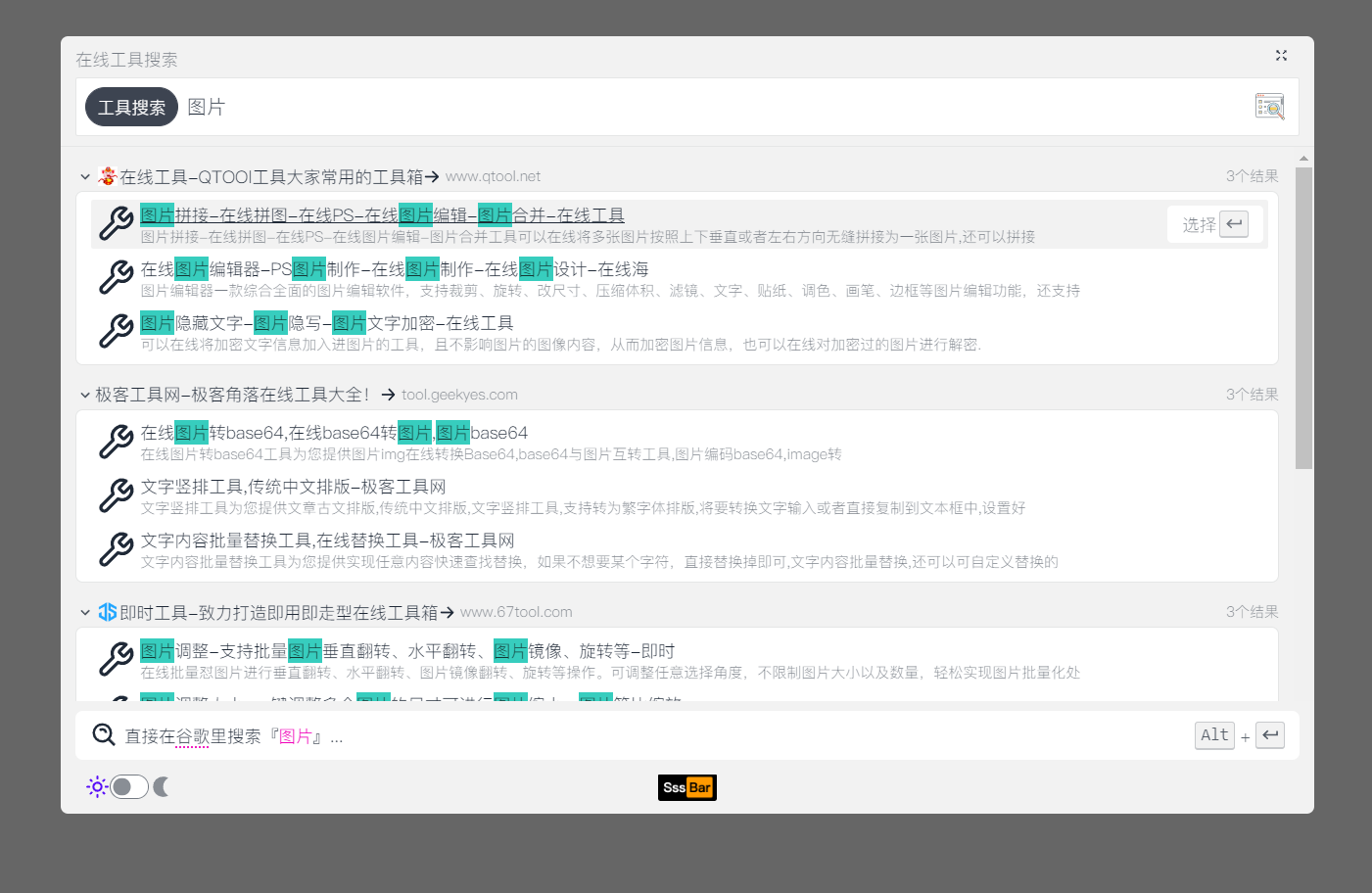Open the 在线图片转base64 result

pyautogui.click(x=334, y=433)
